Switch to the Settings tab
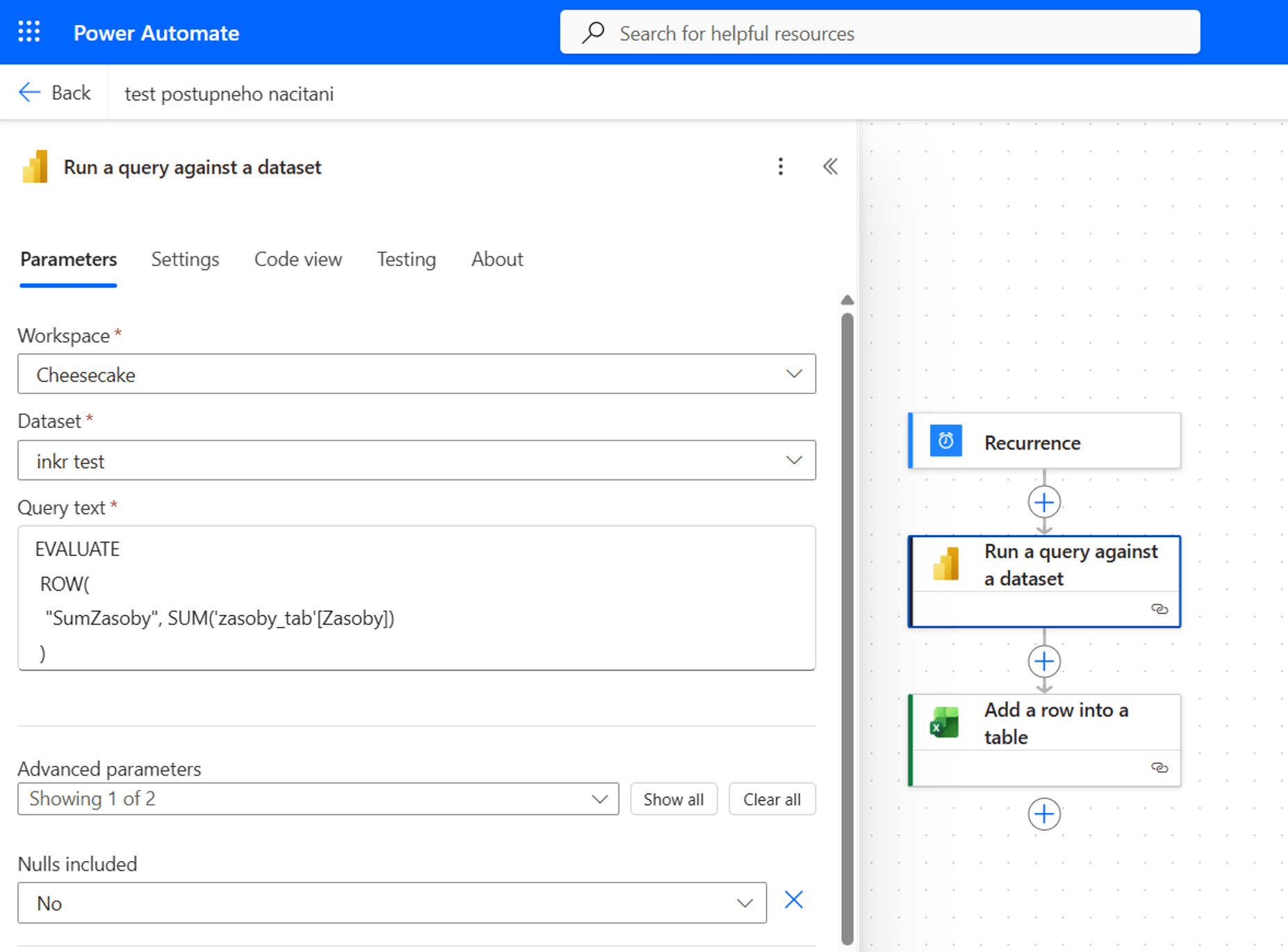1288x952 pixels. tap(185, 259)
